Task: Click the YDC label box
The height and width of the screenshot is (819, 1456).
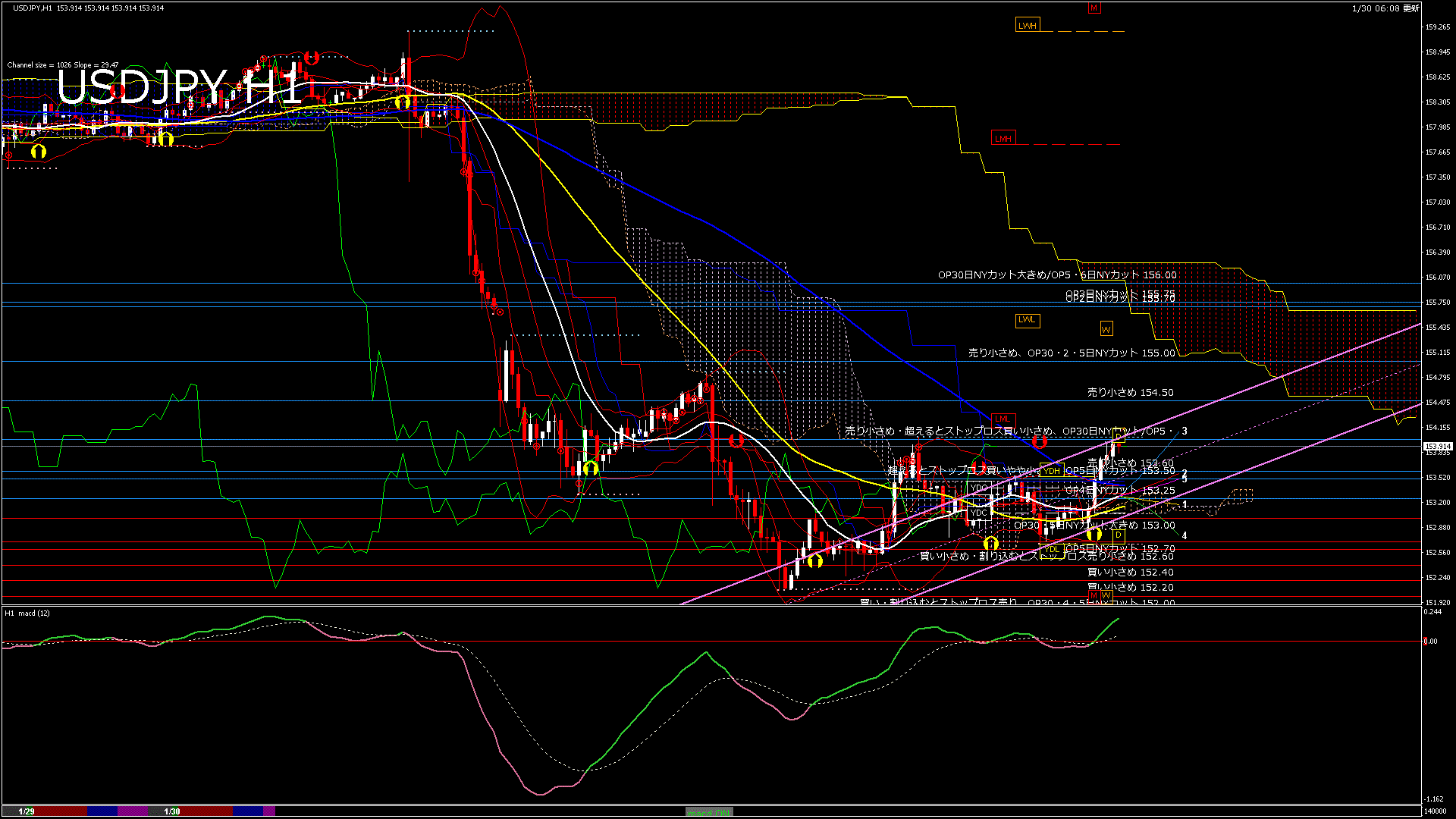Action: tap(978, 514)
